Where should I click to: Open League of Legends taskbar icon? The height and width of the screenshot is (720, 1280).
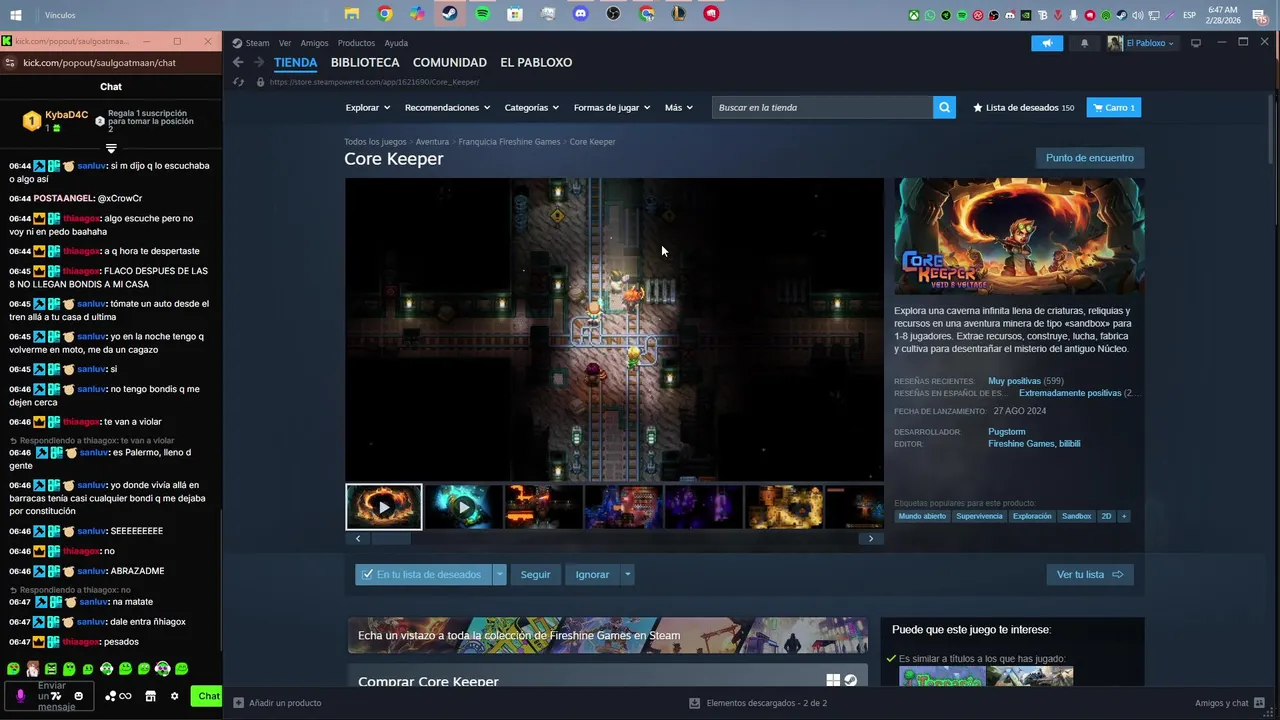tap(678, 14)
